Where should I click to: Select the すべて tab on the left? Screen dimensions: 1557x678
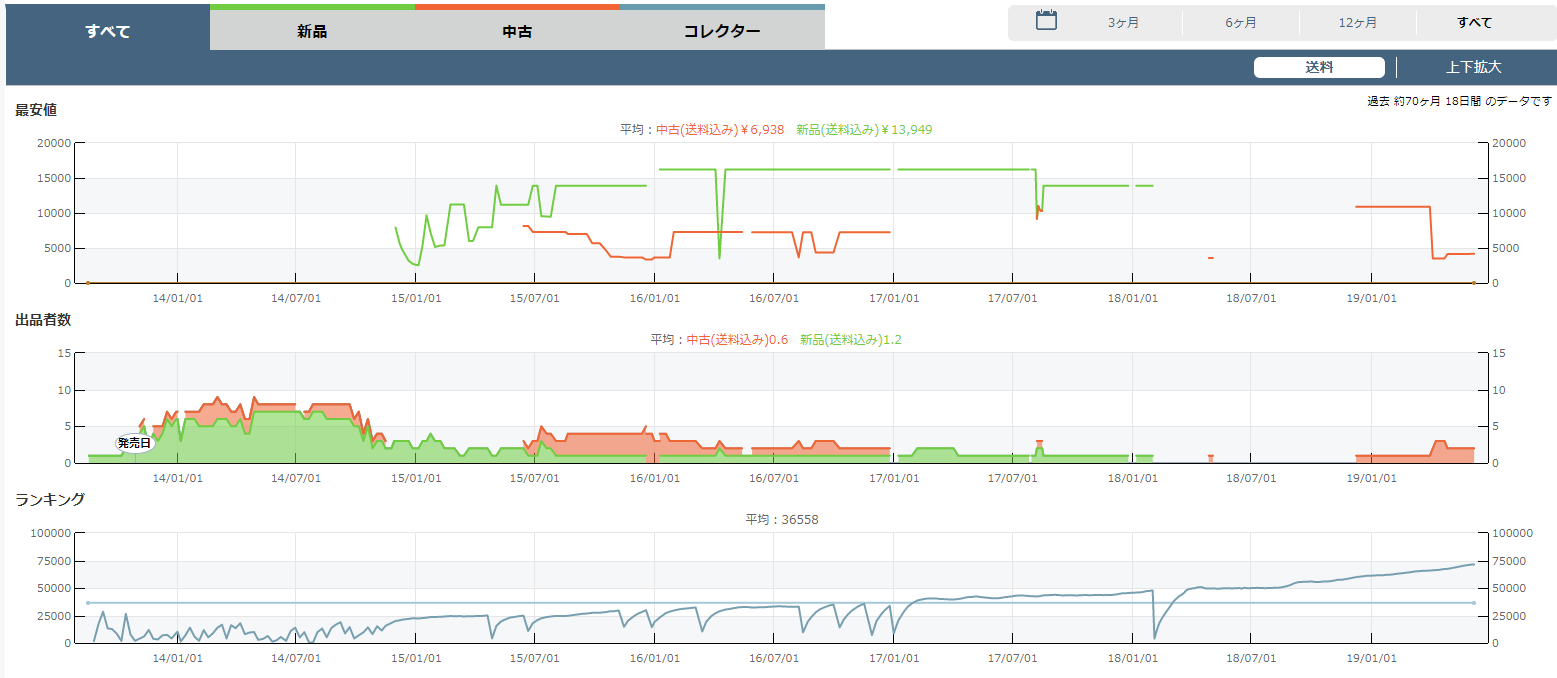[108, 31]
